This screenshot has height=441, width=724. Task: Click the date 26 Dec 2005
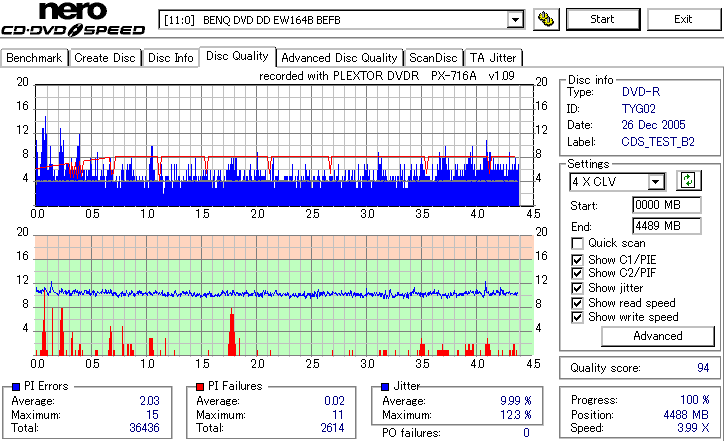pos(653,125)
